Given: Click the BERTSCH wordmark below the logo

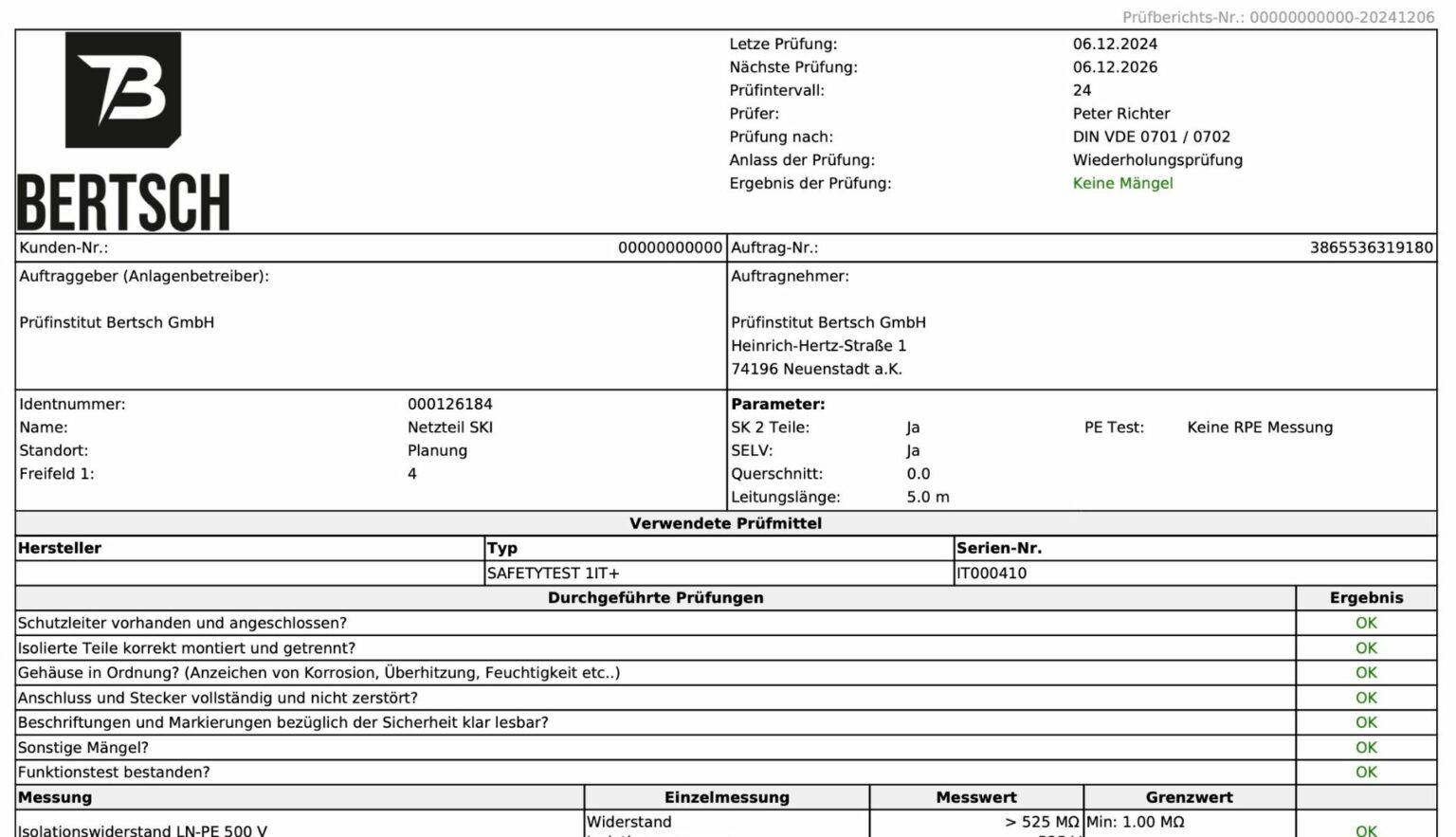Looking at the screenshot, I should (123, 203).
